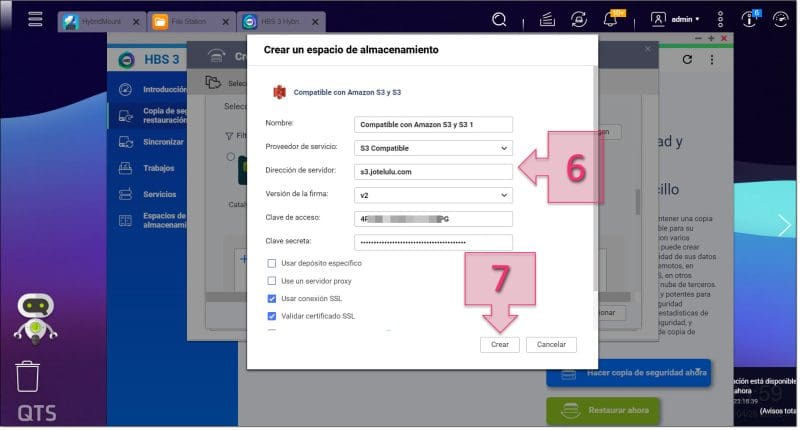Click the Introducción sidebar icon
This screenshot has width=800, height=430.
126,89
